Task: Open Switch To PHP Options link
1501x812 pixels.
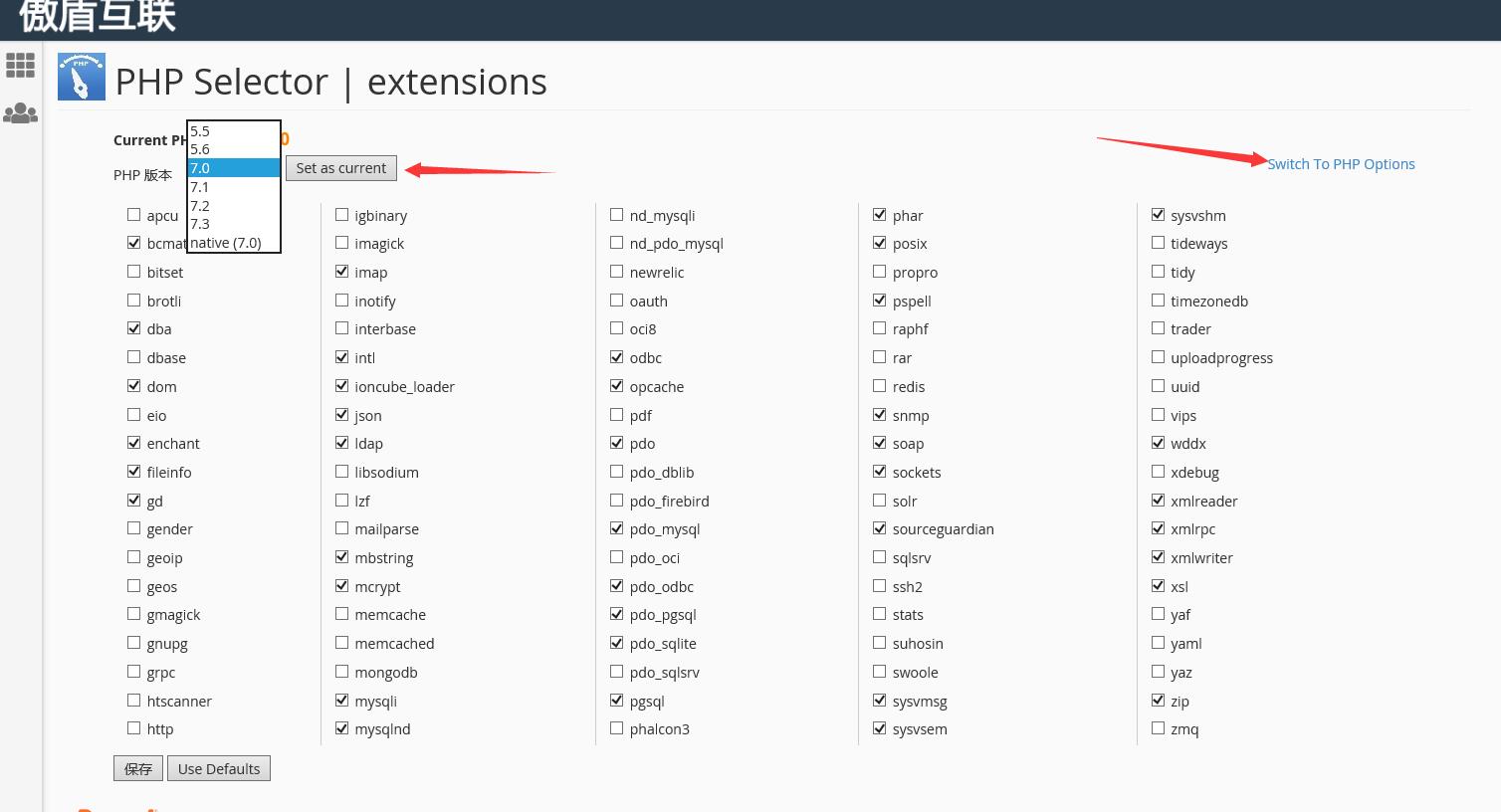Action: tap(1341, 164)
